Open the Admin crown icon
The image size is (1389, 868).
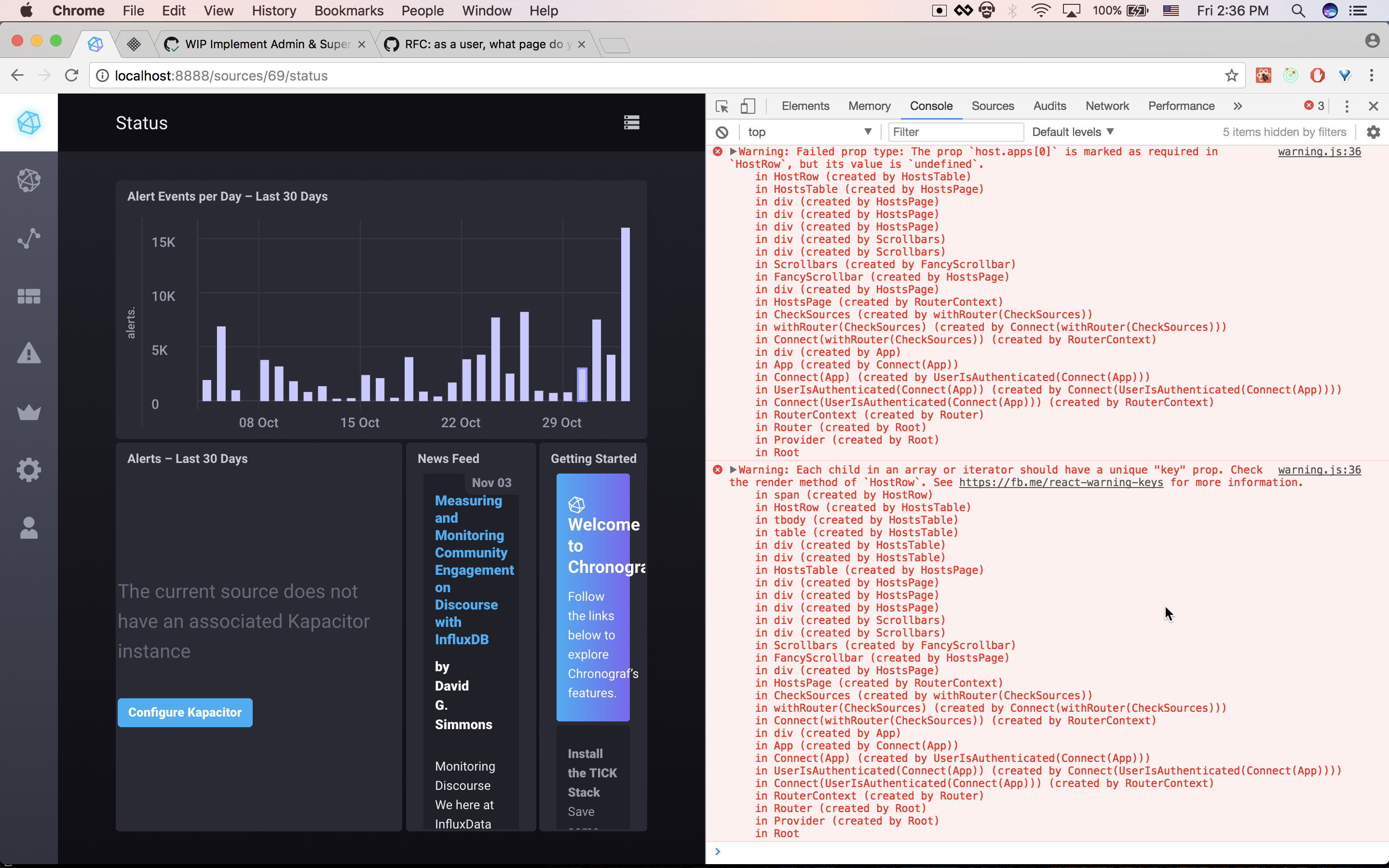pyautogui.click(x=29, y=412)
